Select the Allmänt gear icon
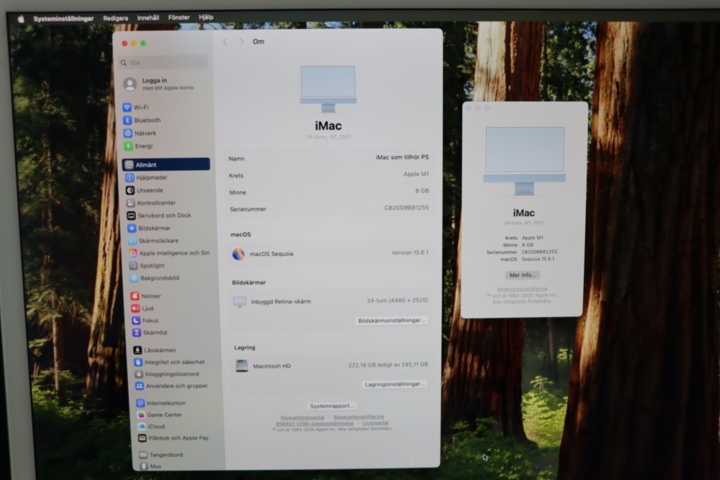The height and width of the screenshot is (480, 720). (x=129, y=164)
